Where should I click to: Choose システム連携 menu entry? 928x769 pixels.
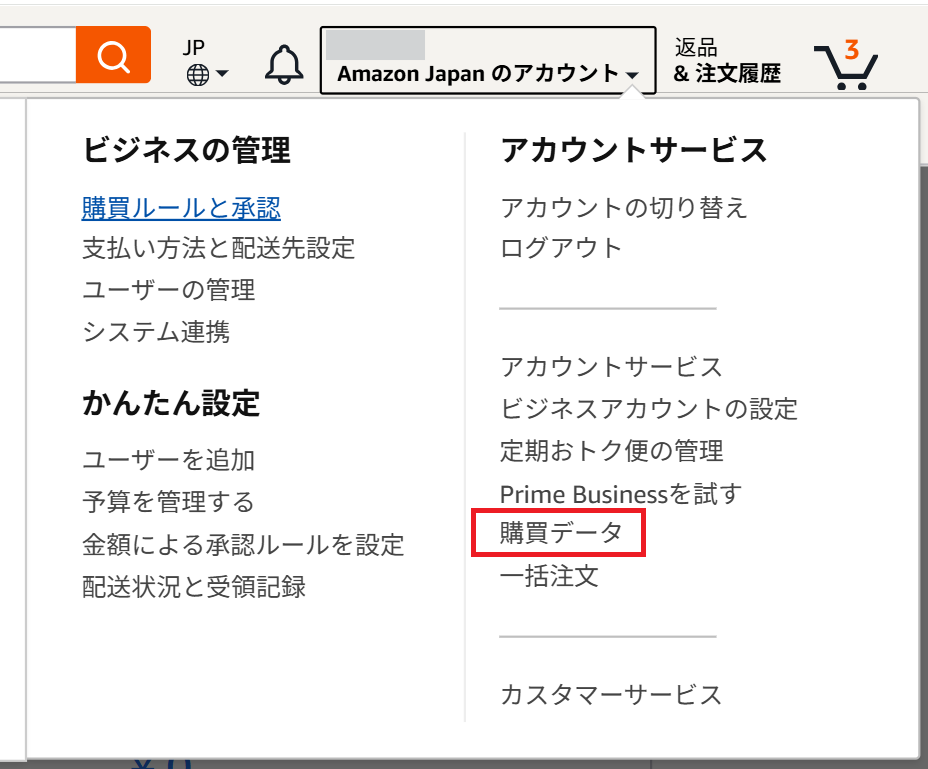(x=156, y=332)
